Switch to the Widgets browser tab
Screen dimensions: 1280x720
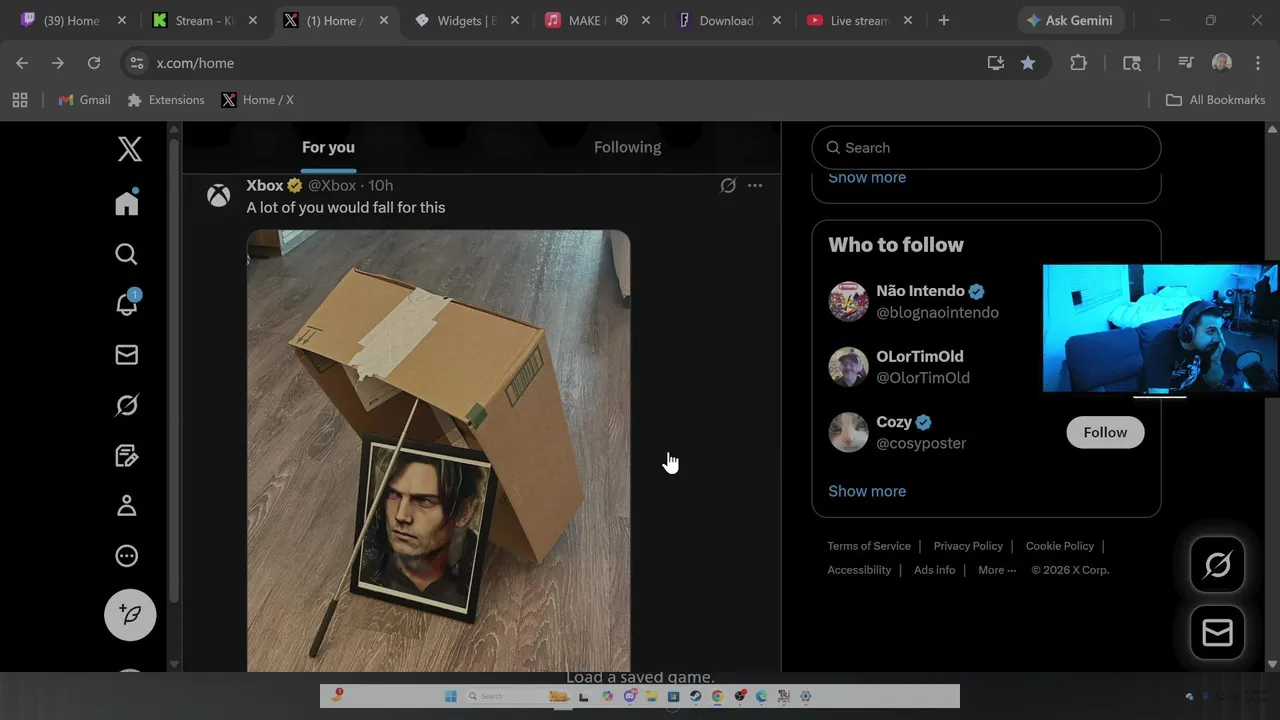[x=466, y=20]
